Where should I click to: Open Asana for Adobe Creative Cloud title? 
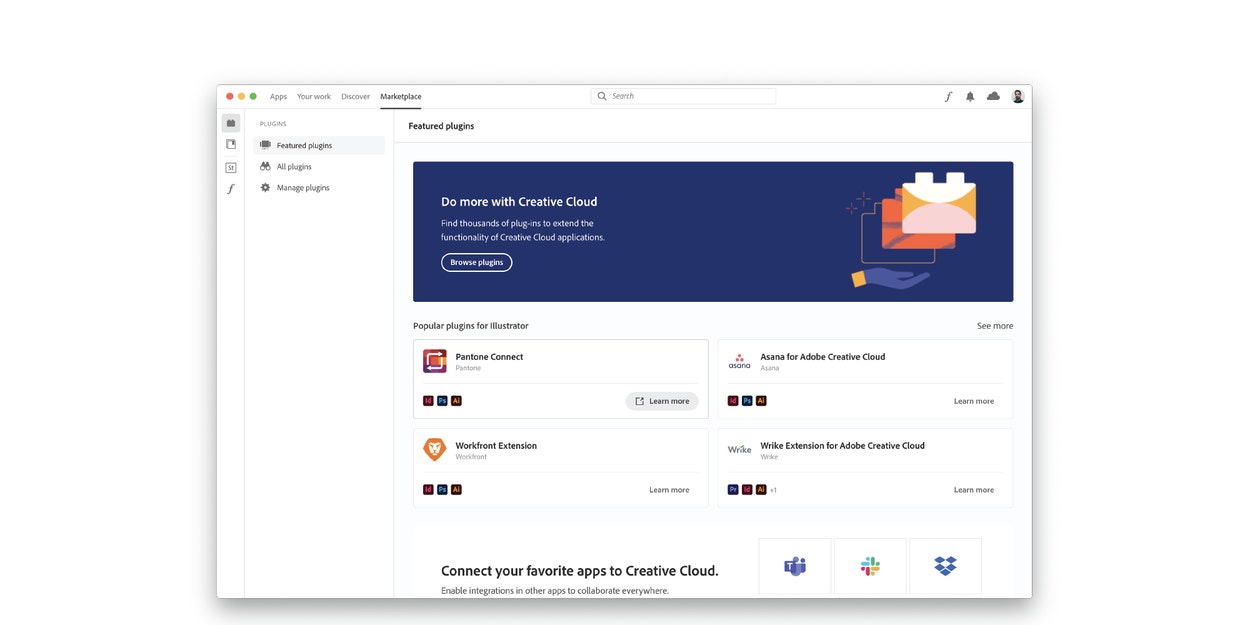click(x=822, y=357)
